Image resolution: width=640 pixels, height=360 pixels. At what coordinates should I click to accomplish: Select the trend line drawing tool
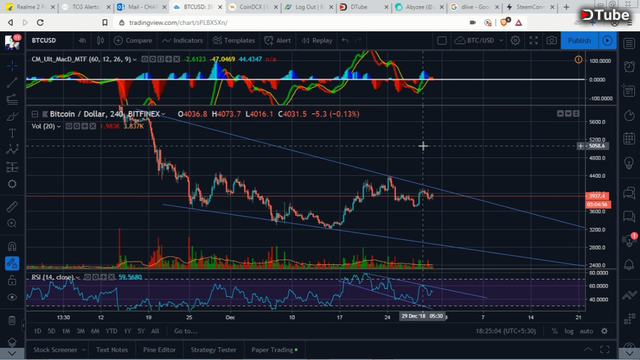pos(12,82)
